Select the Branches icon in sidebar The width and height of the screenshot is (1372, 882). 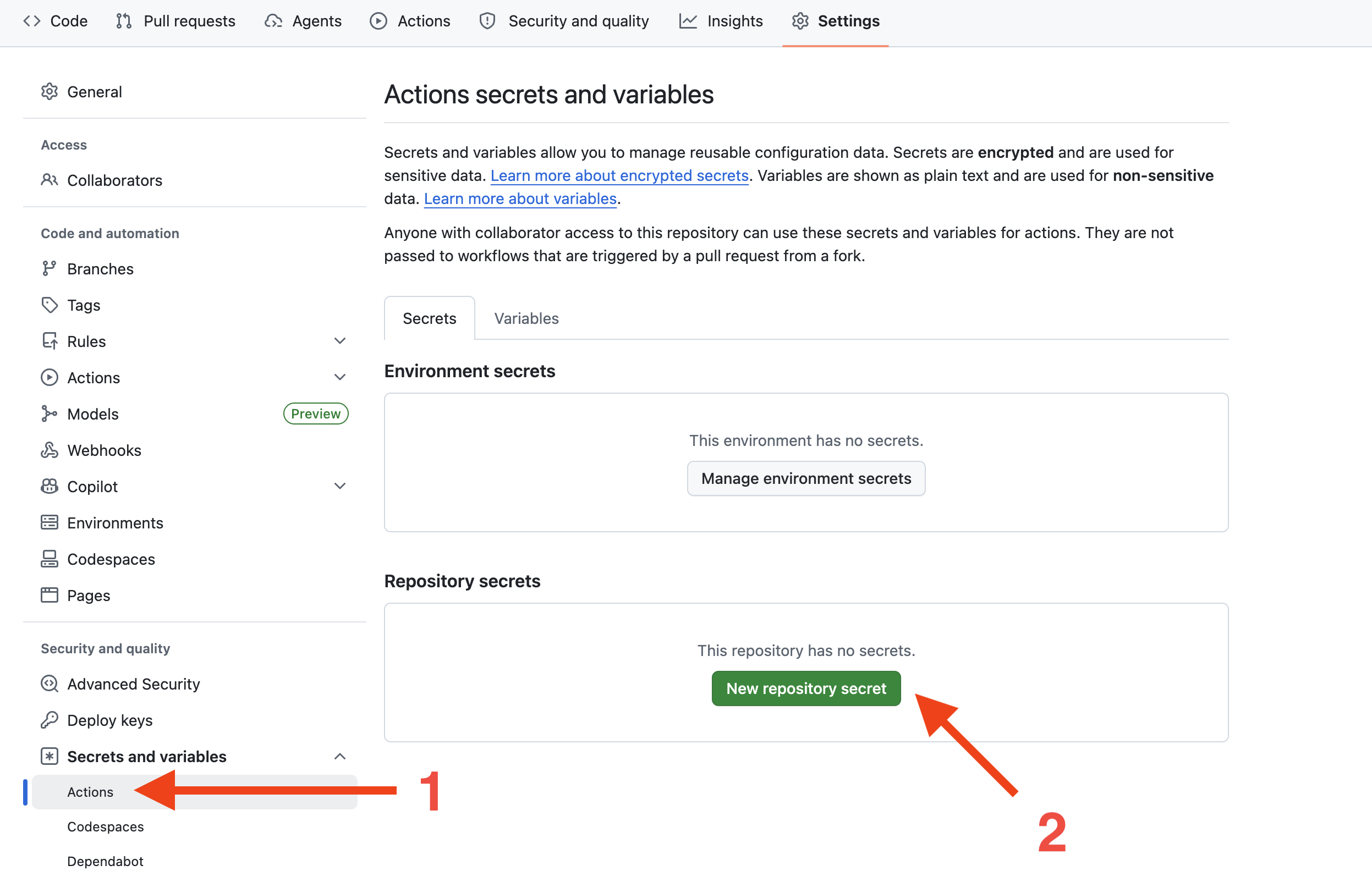click(x=50, y=268)
